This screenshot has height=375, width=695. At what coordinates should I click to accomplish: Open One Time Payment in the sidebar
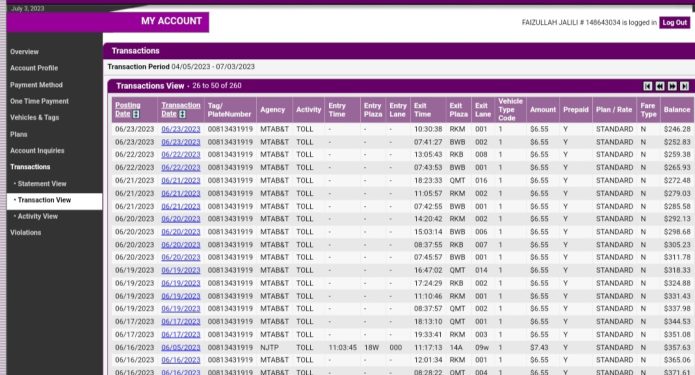coord(39,101)
